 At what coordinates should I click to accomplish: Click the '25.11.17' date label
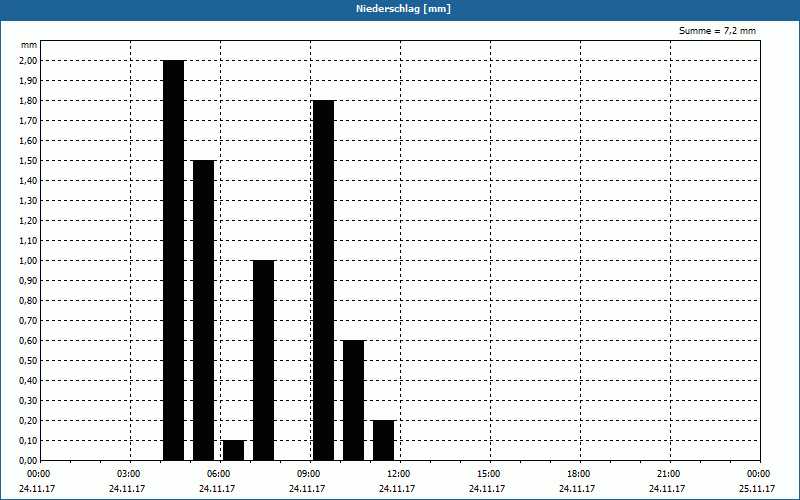point(757,489)
